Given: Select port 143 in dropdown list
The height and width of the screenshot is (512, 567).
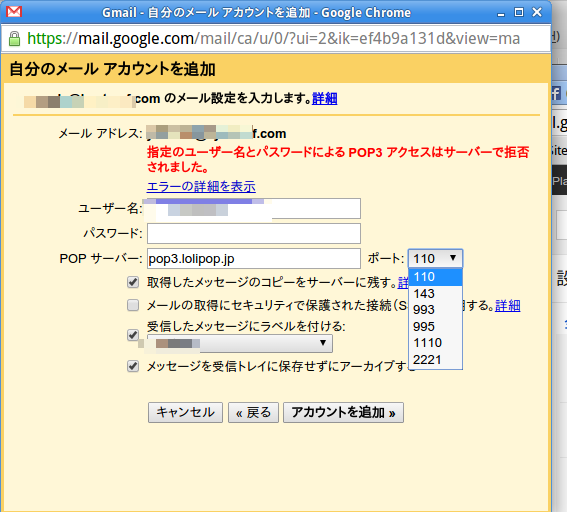Looking at the screenshot, I should click(435, 294).
